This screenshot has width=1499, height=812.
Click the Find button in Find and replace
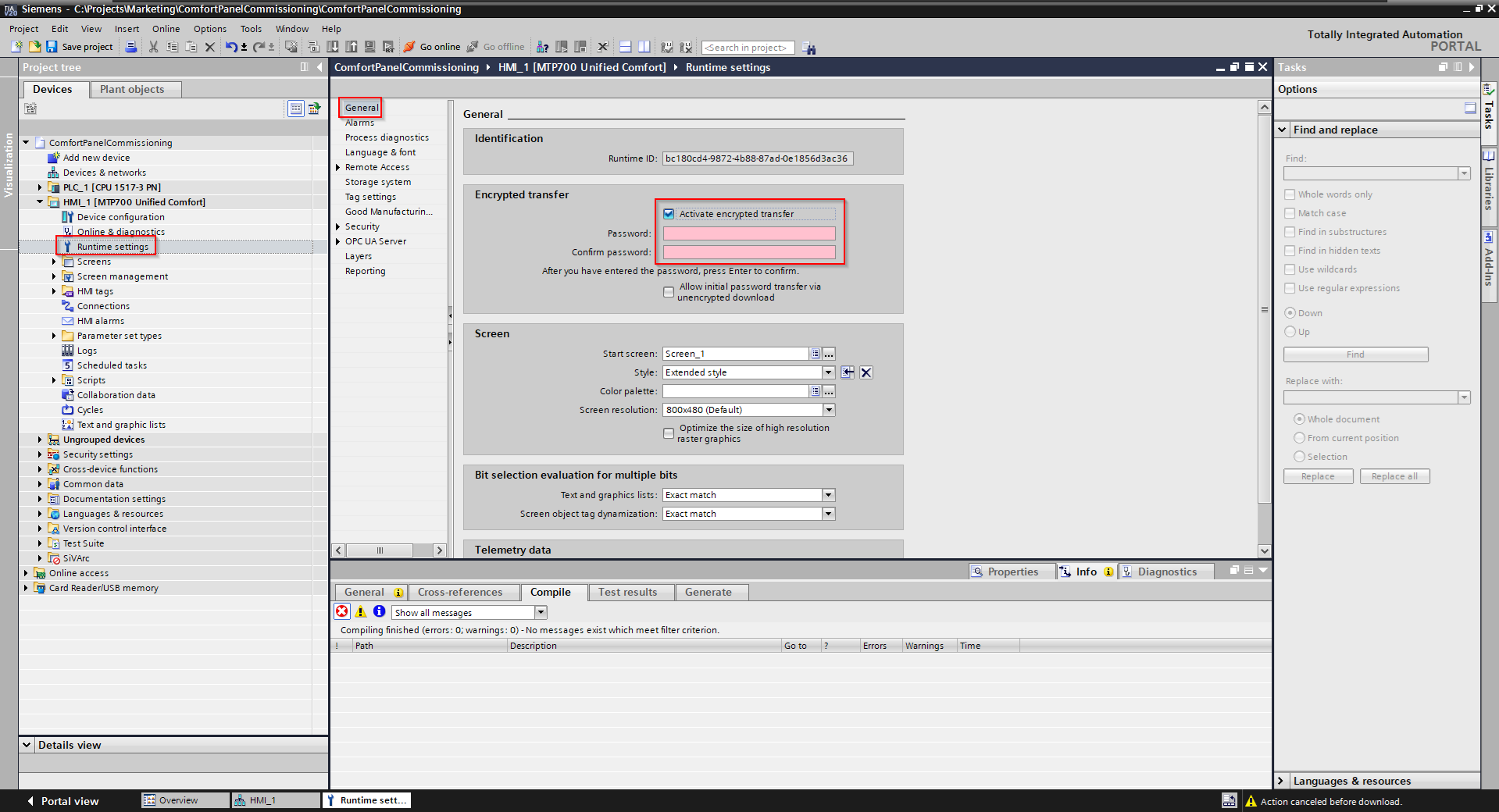tap(1355, 354)
